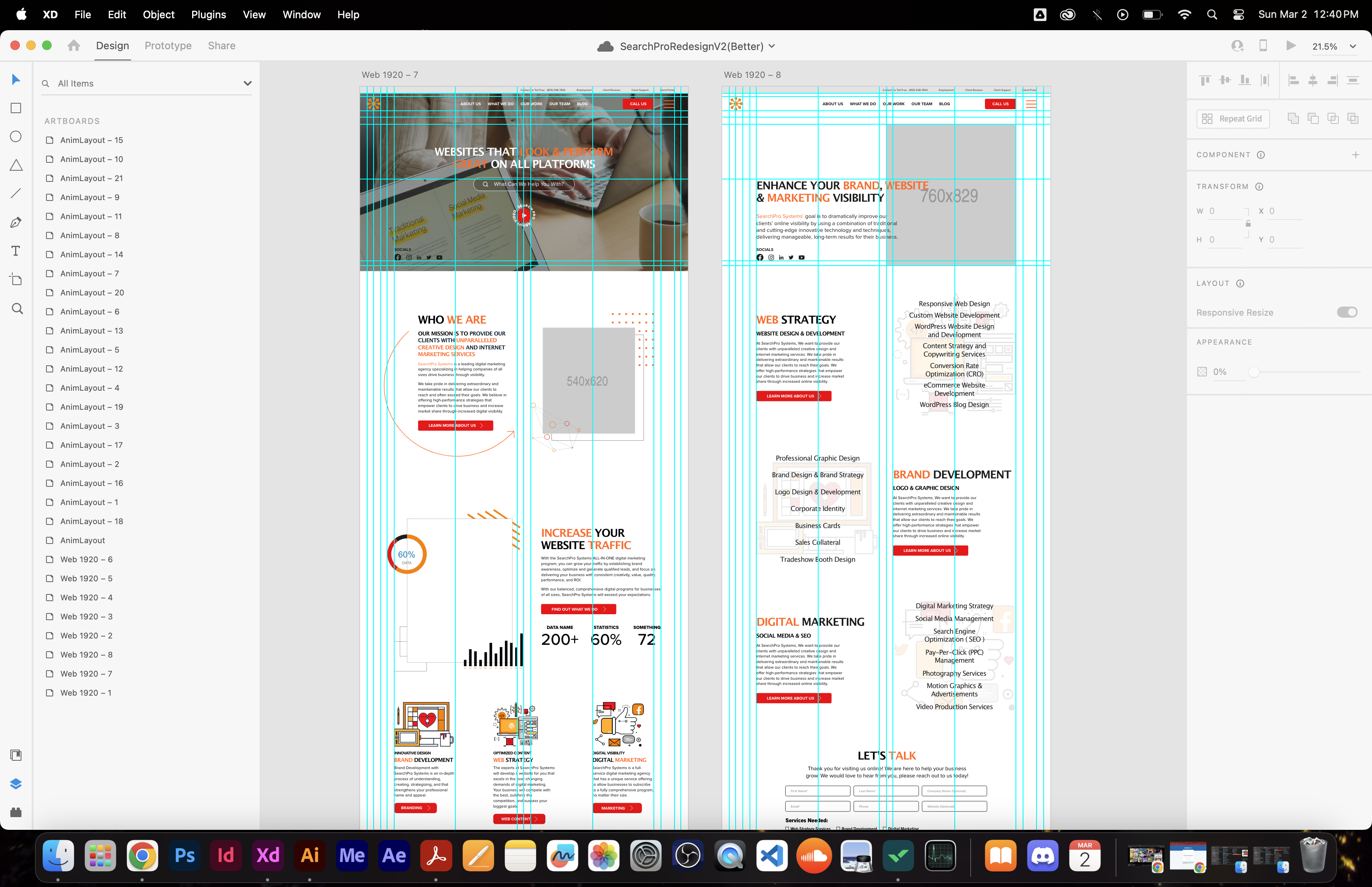The image size is (1372, 887).
Task: Select the Artboard tool
Action: pyautogui.click(x=16, y=280)
